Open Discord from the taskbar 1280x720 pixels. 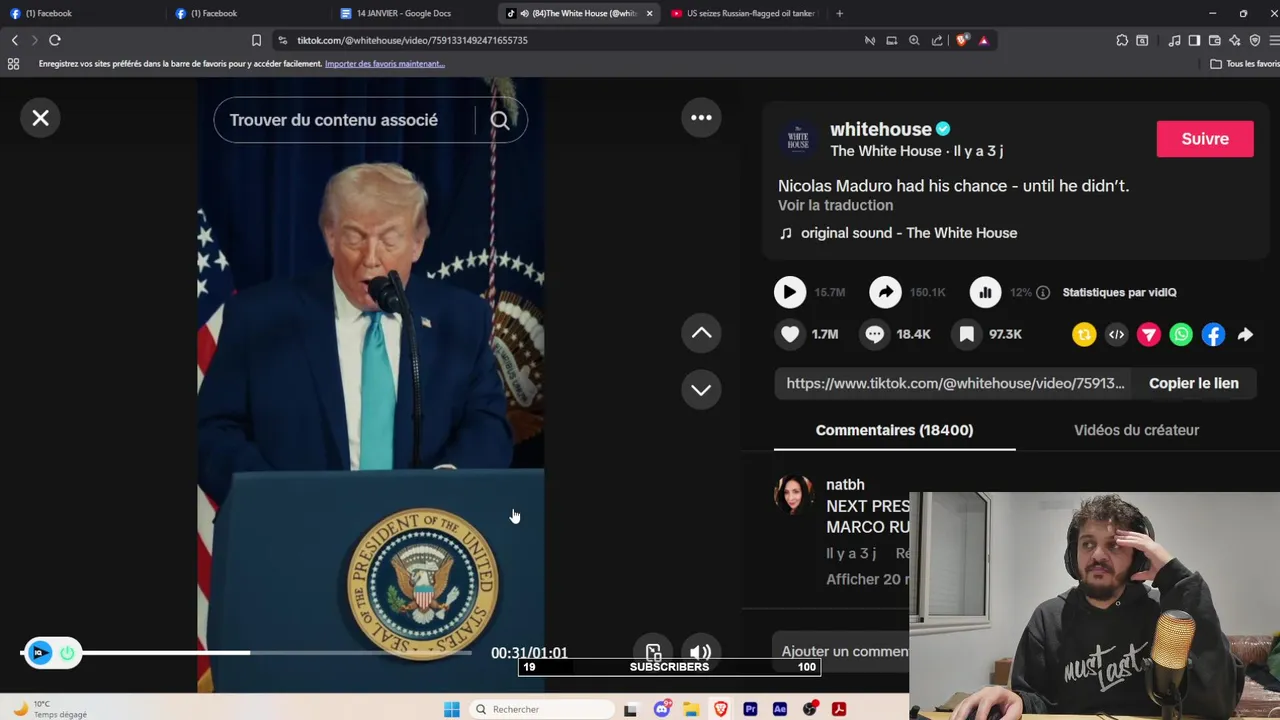(661, 709)
